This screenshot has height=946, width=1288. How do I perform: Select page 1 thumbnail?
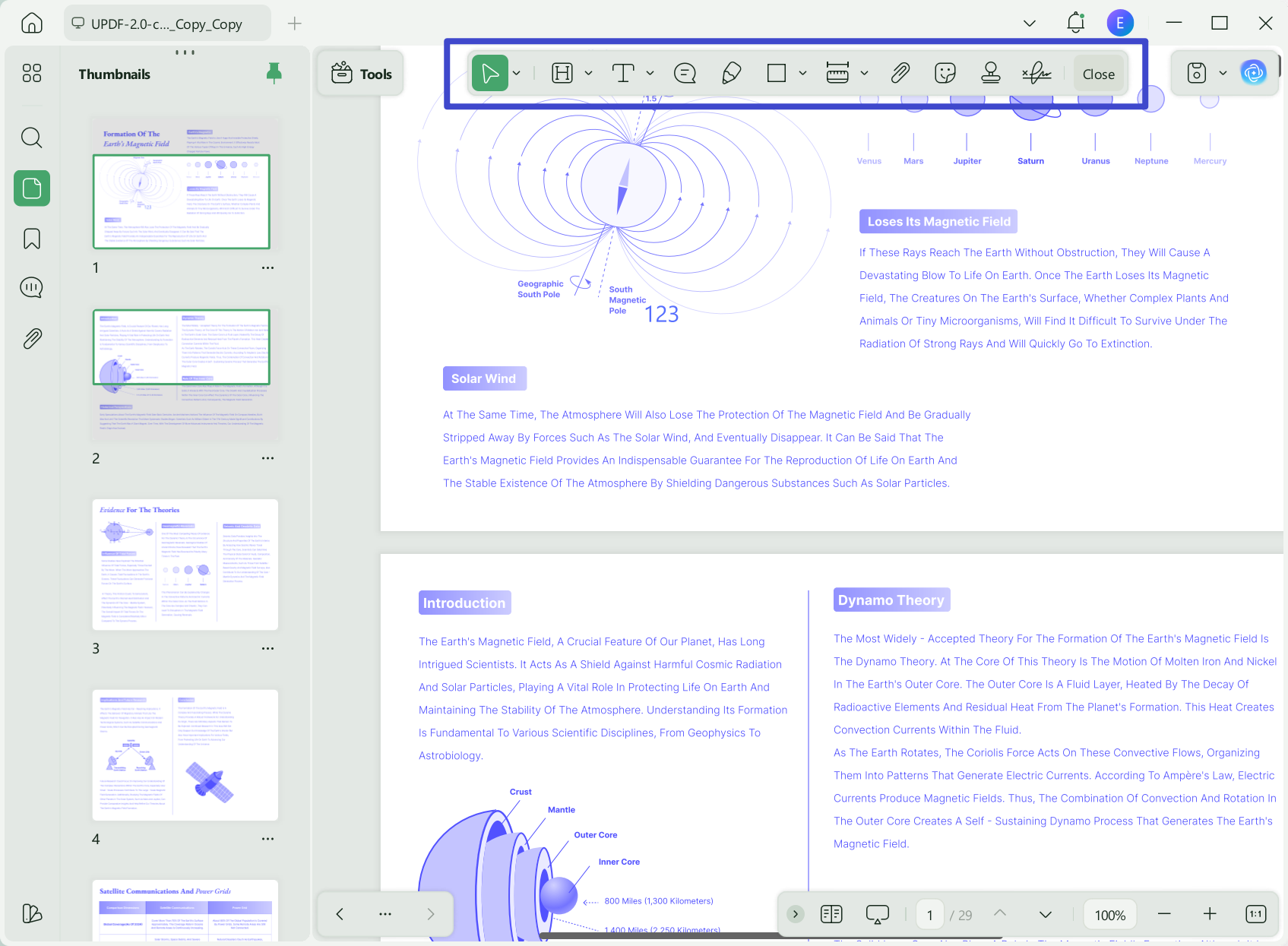click(185, 184)
